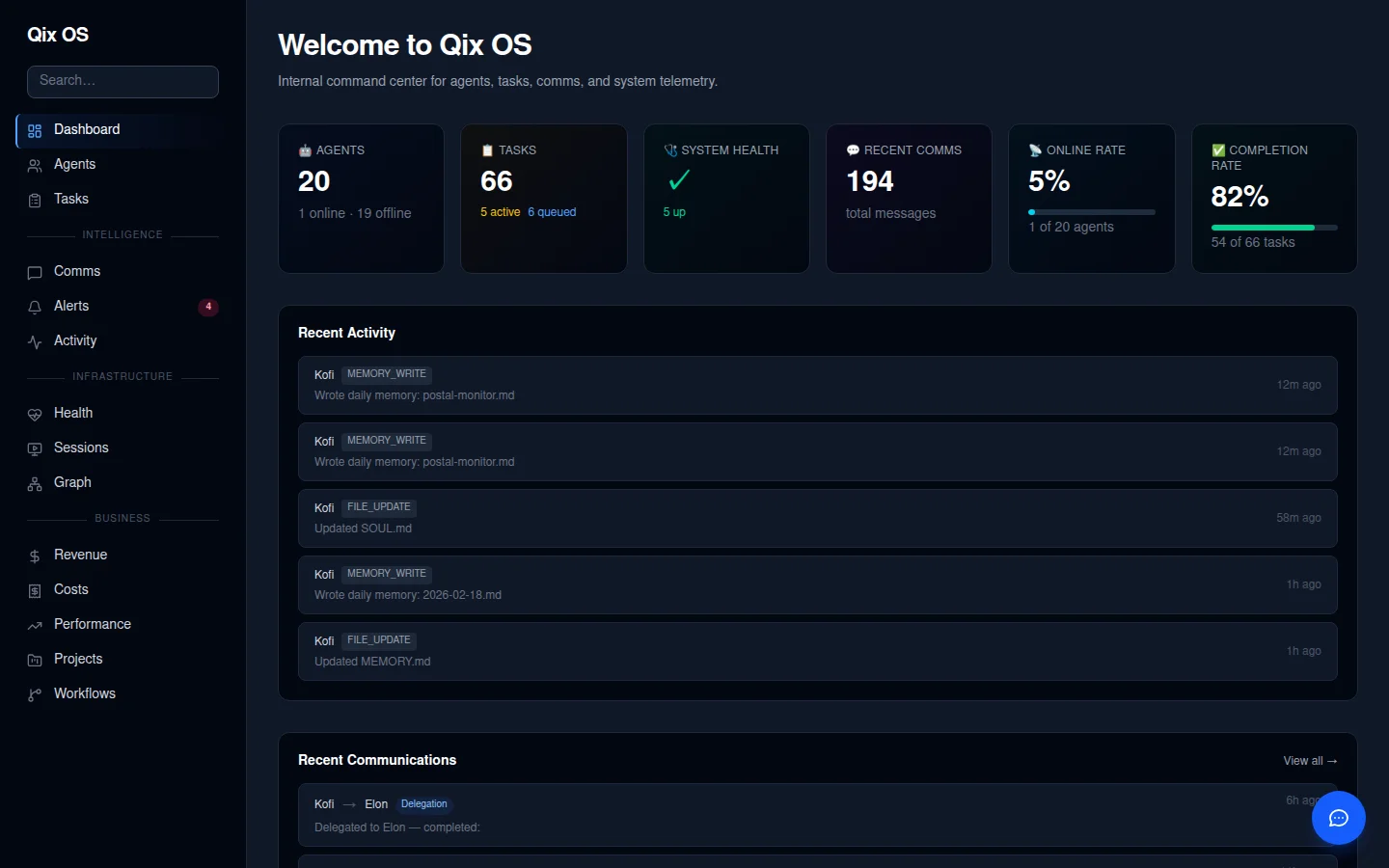Open the Dashboard menu item
This screenshot has height=868, width=1389.
click(87, 130)
